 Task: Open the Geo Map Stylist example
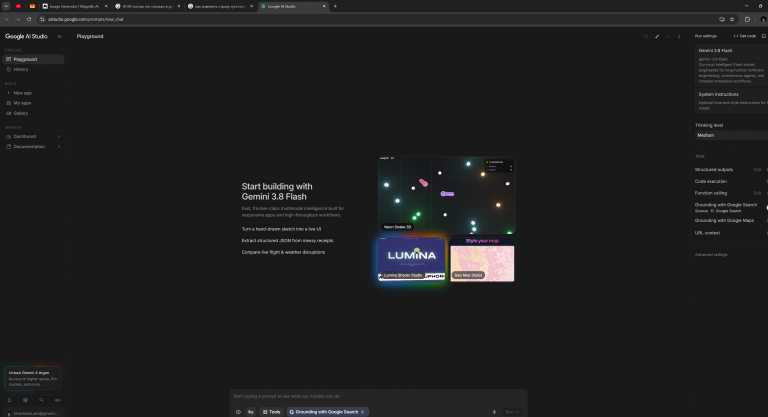coord(482,259)
